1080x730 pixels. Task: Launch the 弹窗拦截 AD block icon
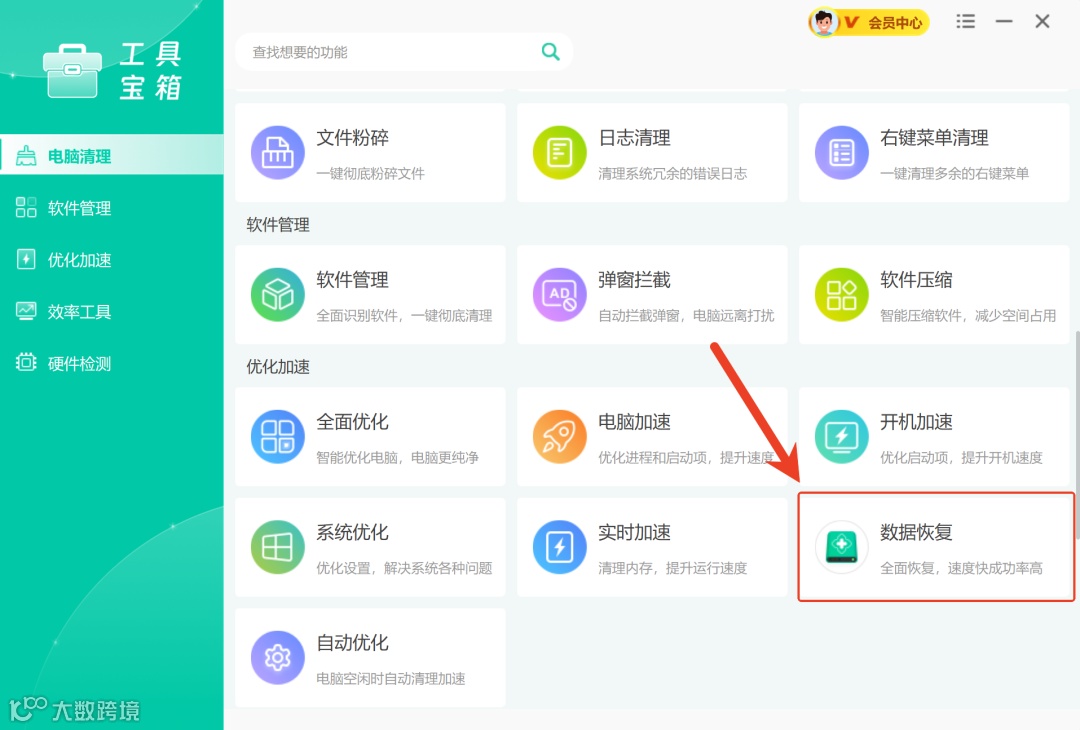(x=559, y=295)
